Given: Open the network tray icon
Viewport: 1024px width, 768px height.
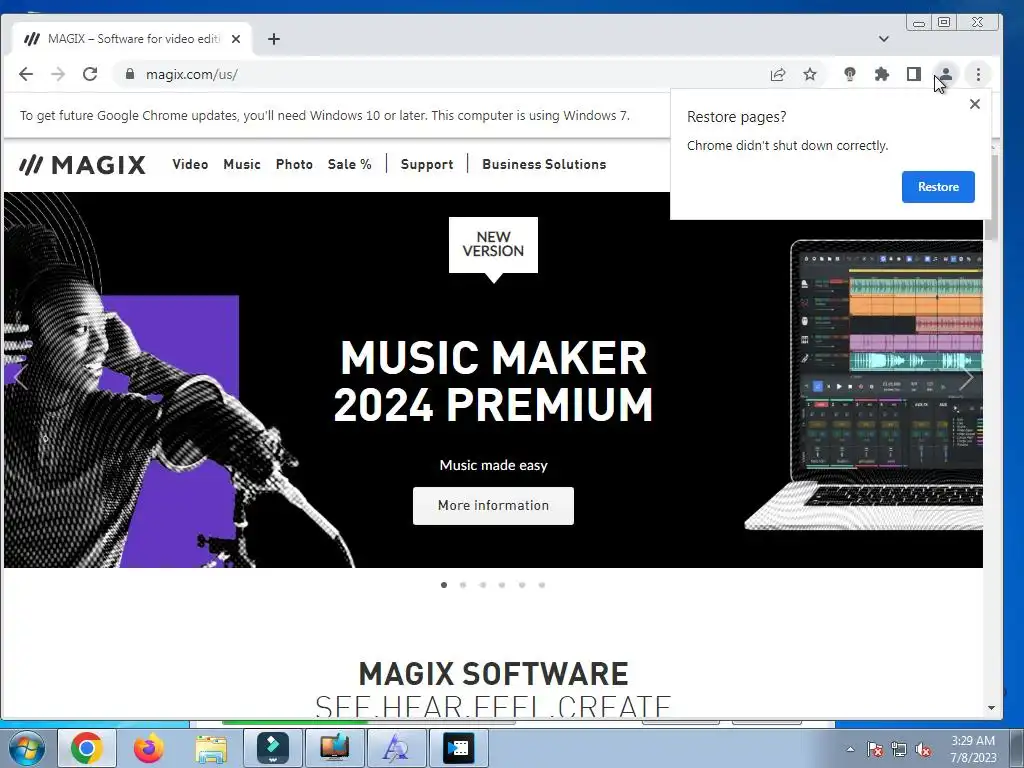Looking at the screenshot, I should (x=899, y=750).
